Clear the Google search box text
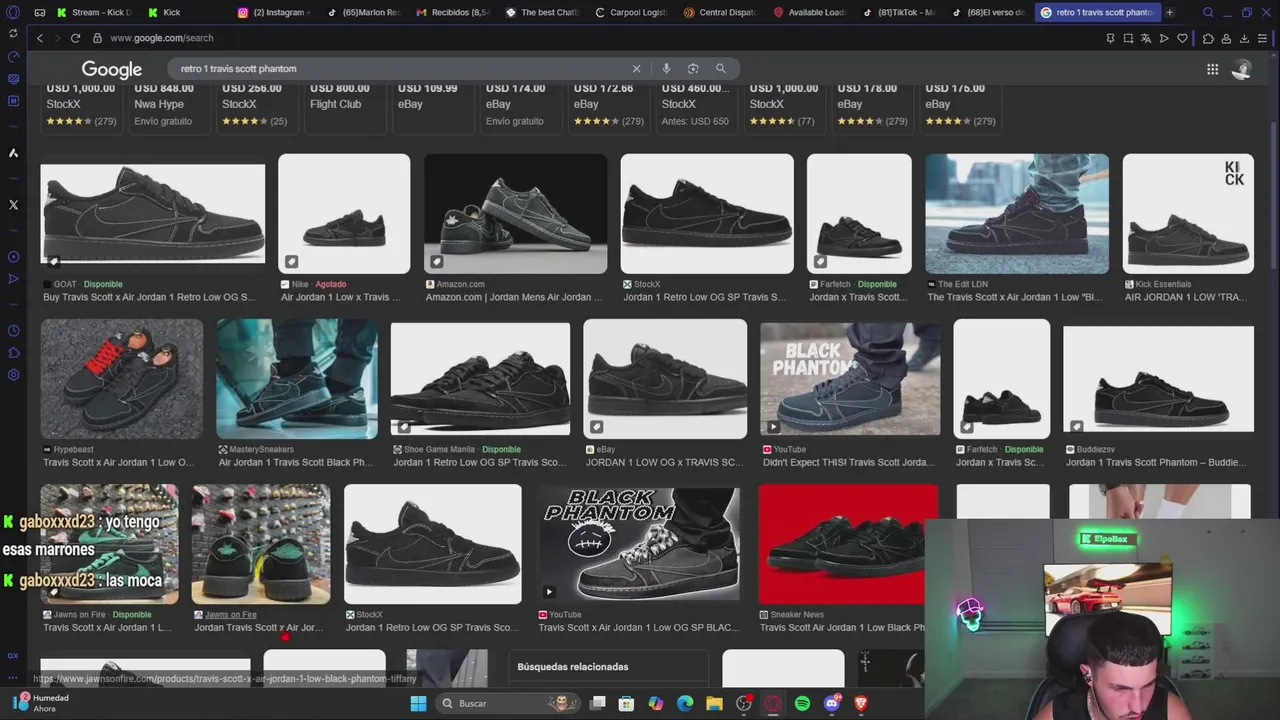The image size is (1280, 720). click(x=636, y=69)
